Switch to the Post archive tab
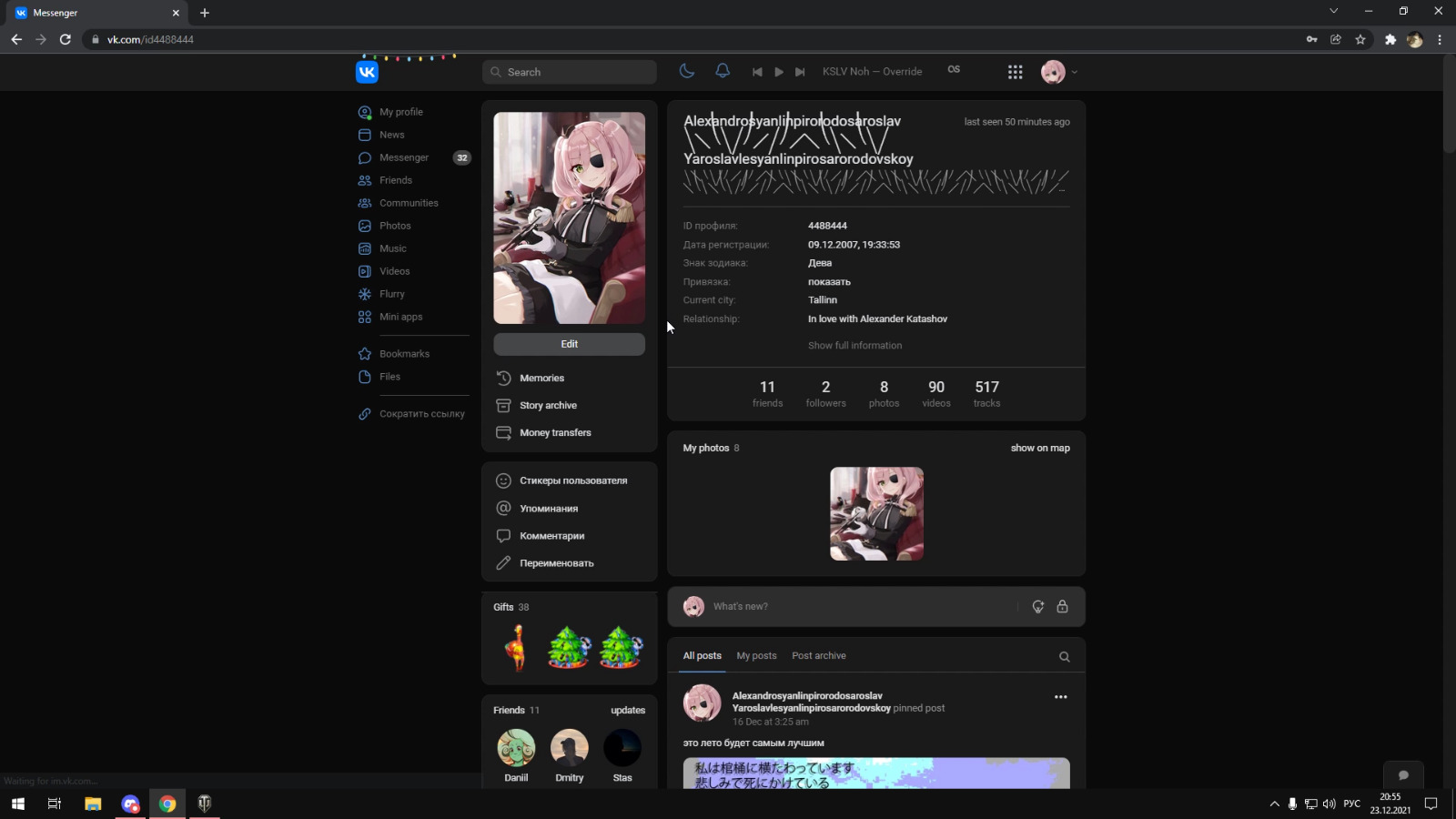Screen dimensions: 1456x819 [818, 656]
